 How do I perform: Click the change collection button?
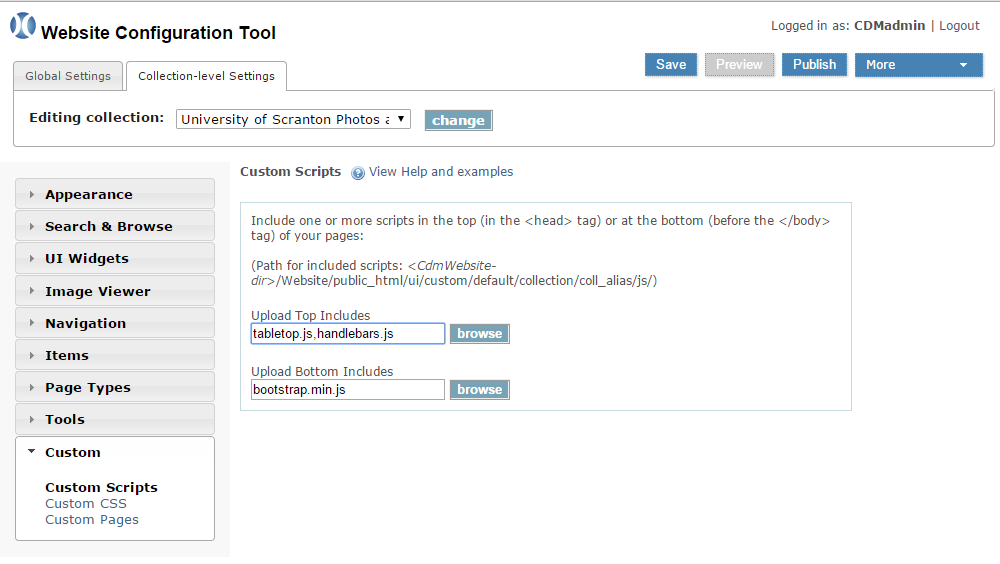pyautogui.click(x=459, y=120)
